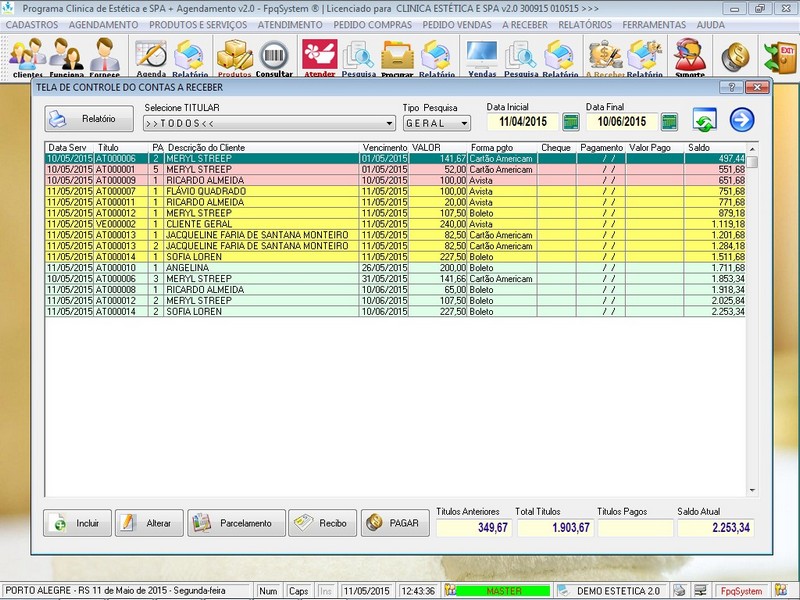The image size is (800, 600).
Task: Click the blue arrow go button
Action: click(x=742, y=120)
